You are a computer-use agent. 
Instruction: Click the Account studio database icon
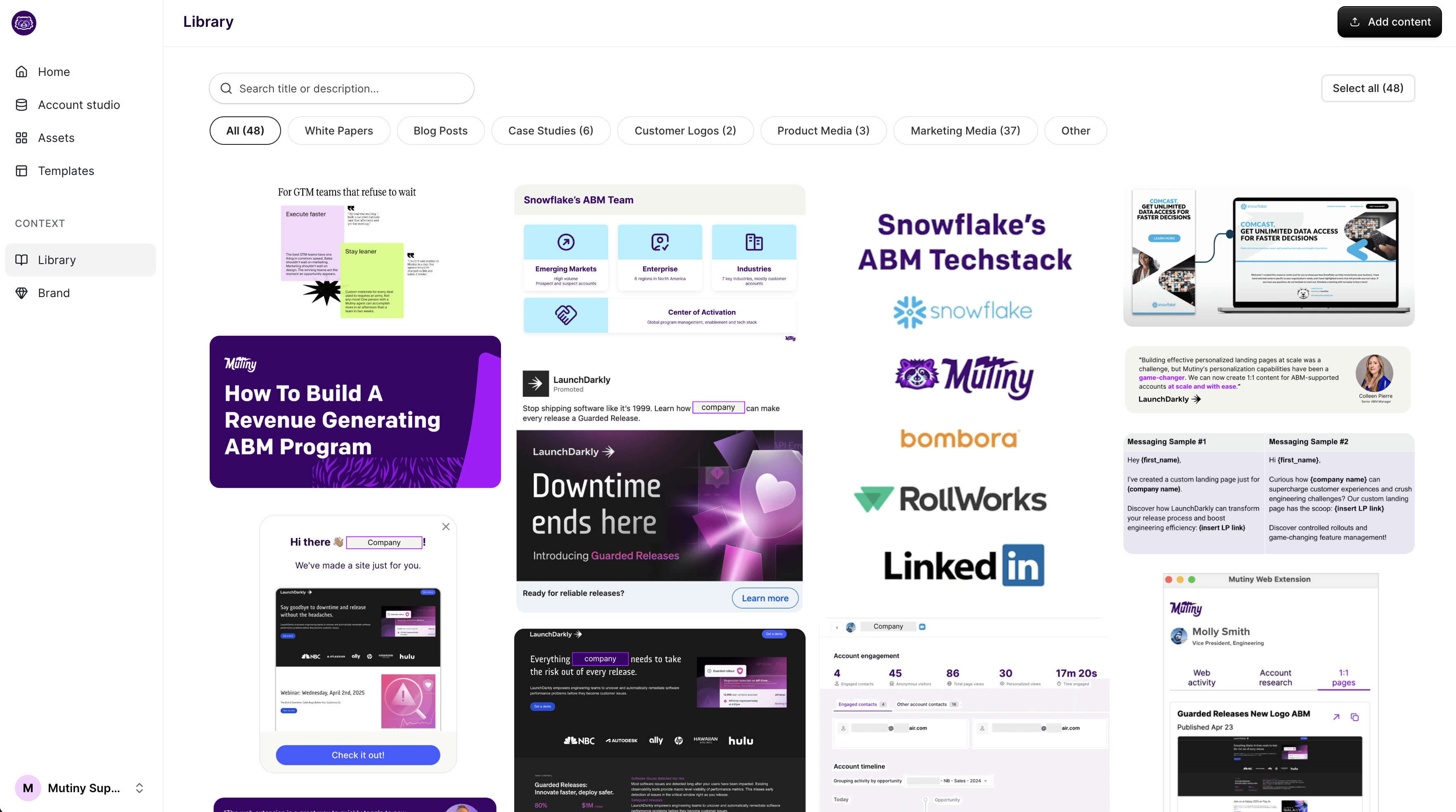21,104
